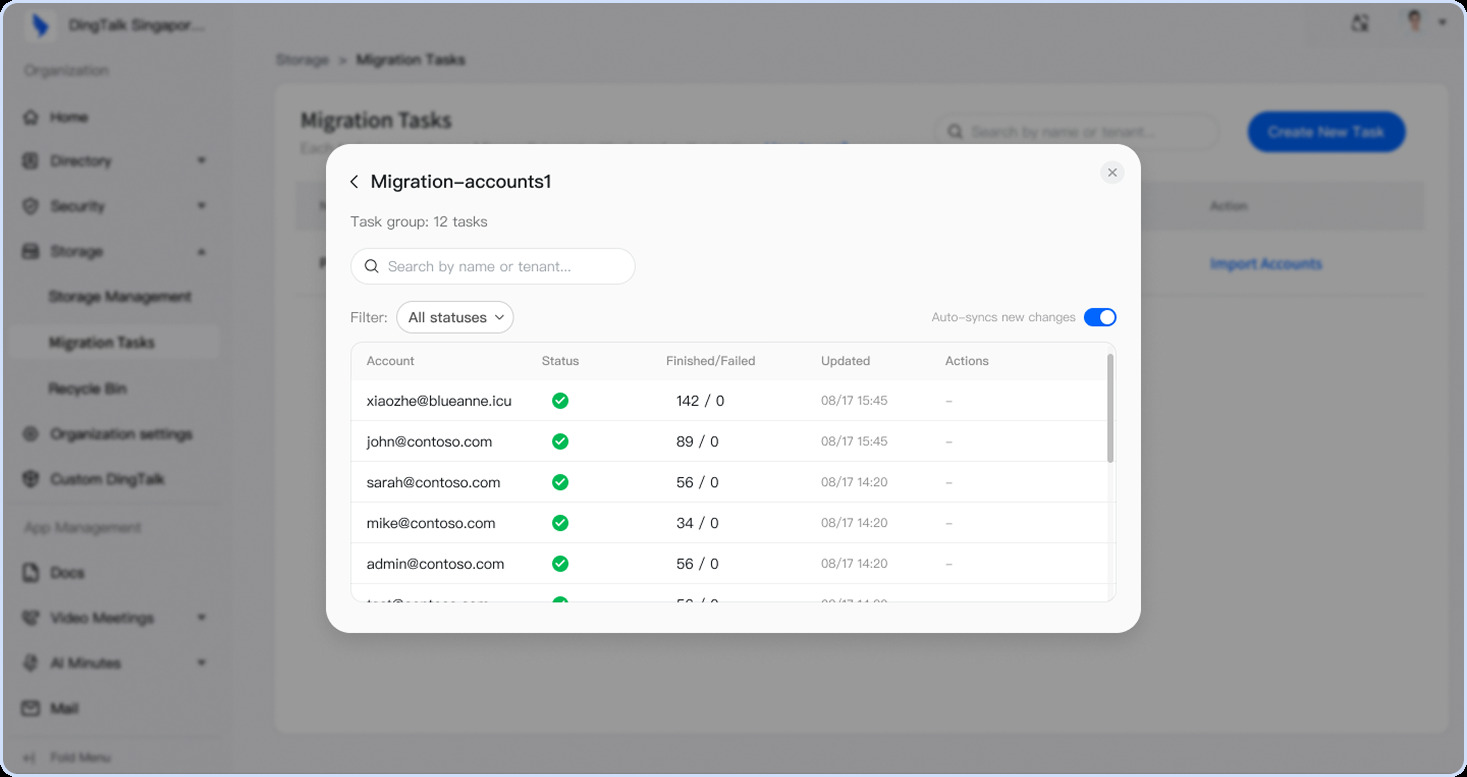The width and height of the screenshot is (1467, 777).
Task: Click the Directory sidebar icon
Action: click(x=31, y=161)
